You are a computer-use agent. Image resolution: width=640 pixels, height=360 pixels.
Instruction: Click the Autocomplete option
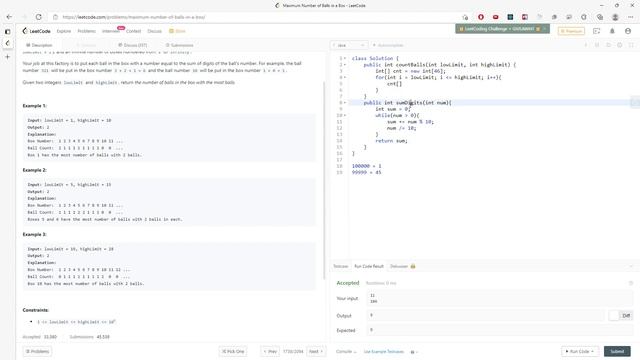coord(388,45)
